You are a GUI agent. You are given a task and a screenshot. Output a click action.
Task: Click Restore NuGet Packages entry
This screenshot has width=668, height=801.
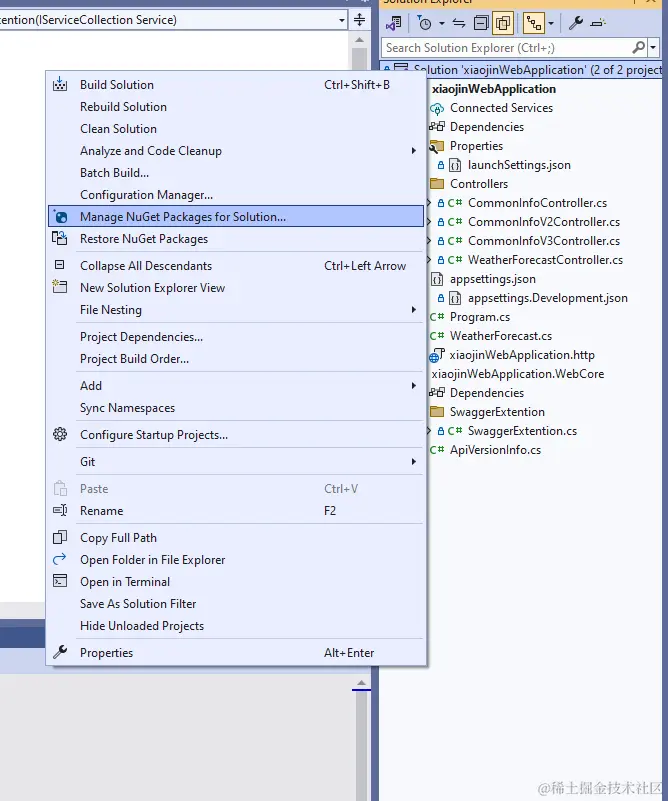236,239
